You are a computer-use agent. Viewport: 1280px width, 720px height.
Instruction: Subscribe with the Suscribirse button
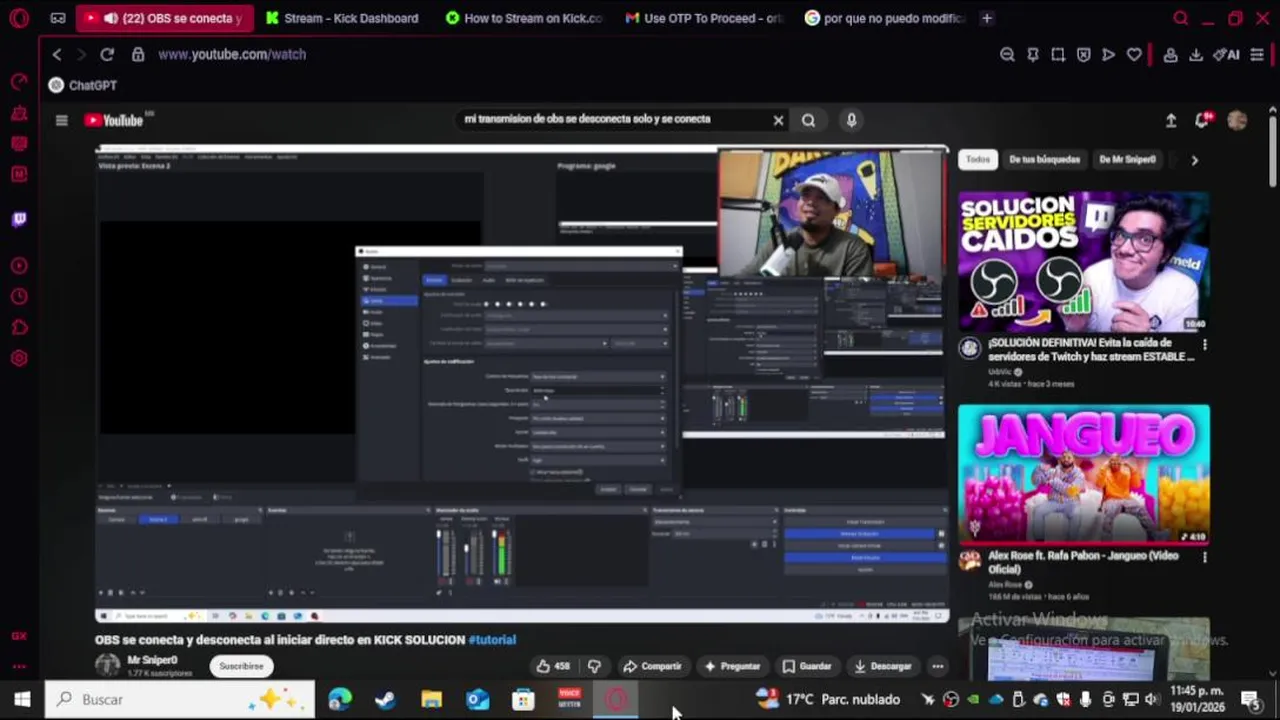[241, 666]
